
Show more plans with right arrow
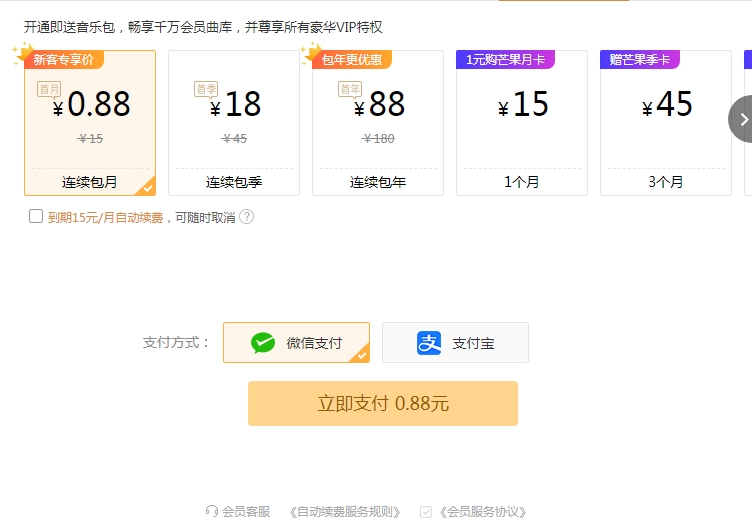click(x=741, y=119)
